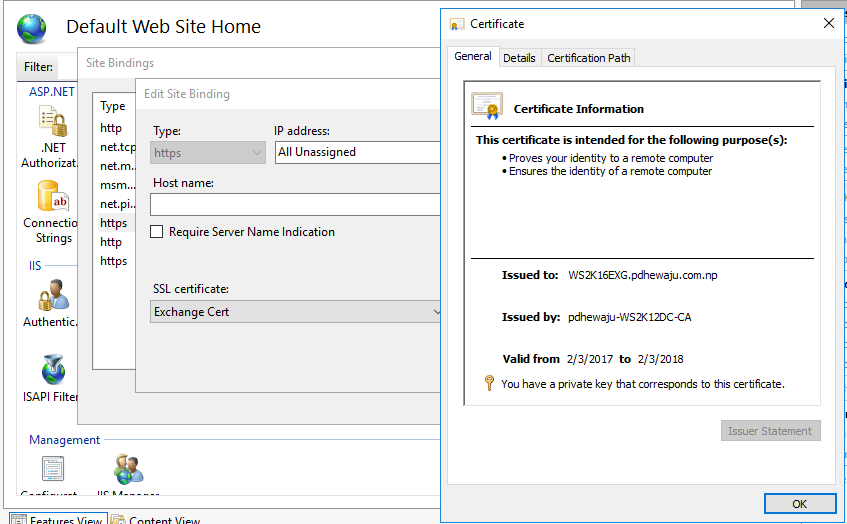Select the net.pi.. binding row
The image size is (847, 524).
(116, 204)
